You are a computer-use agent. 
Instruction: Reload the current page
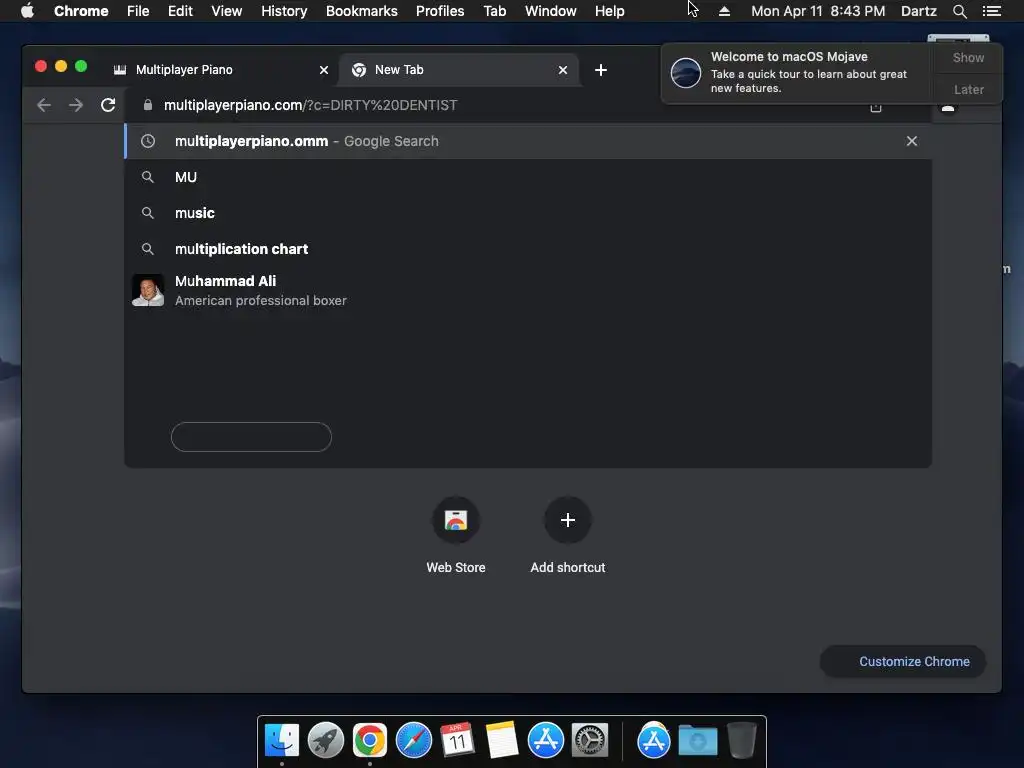[x=108, y=105]
